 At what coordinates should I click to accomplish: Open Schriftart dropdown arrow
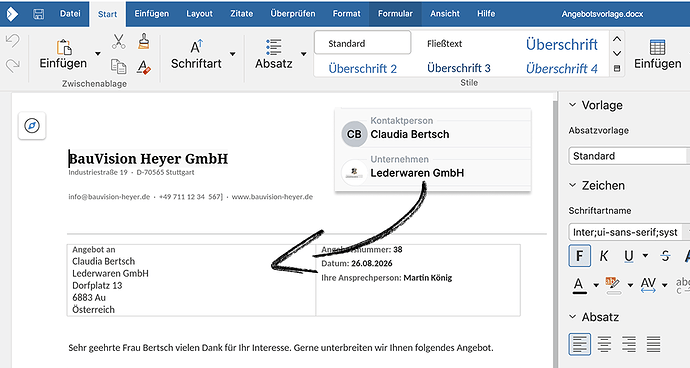232,54
